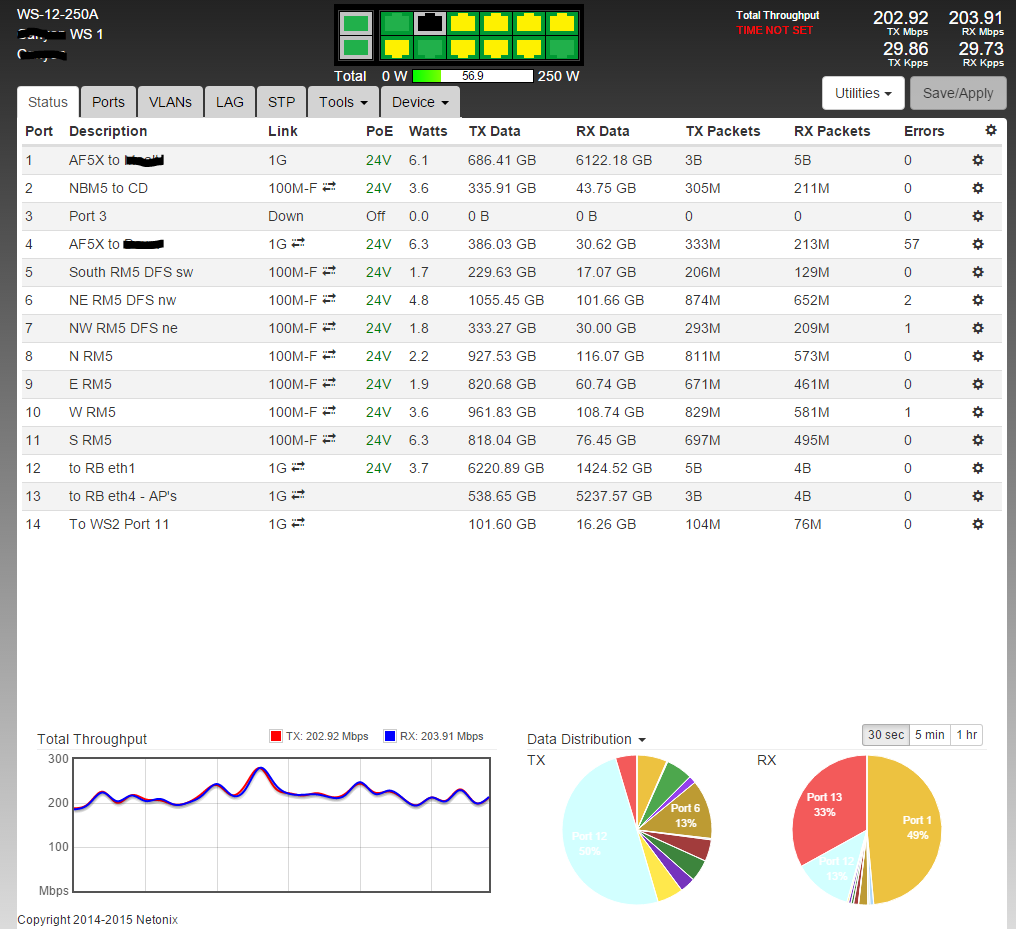1016x929 pixels.
Task: Set chart interval to 1 hr
Action: coord(967,735)
